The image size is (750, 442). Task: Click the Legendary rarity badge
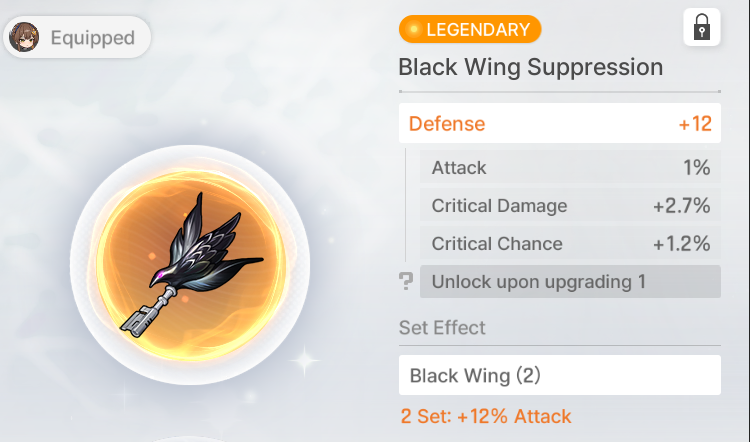tap(470, 29)
